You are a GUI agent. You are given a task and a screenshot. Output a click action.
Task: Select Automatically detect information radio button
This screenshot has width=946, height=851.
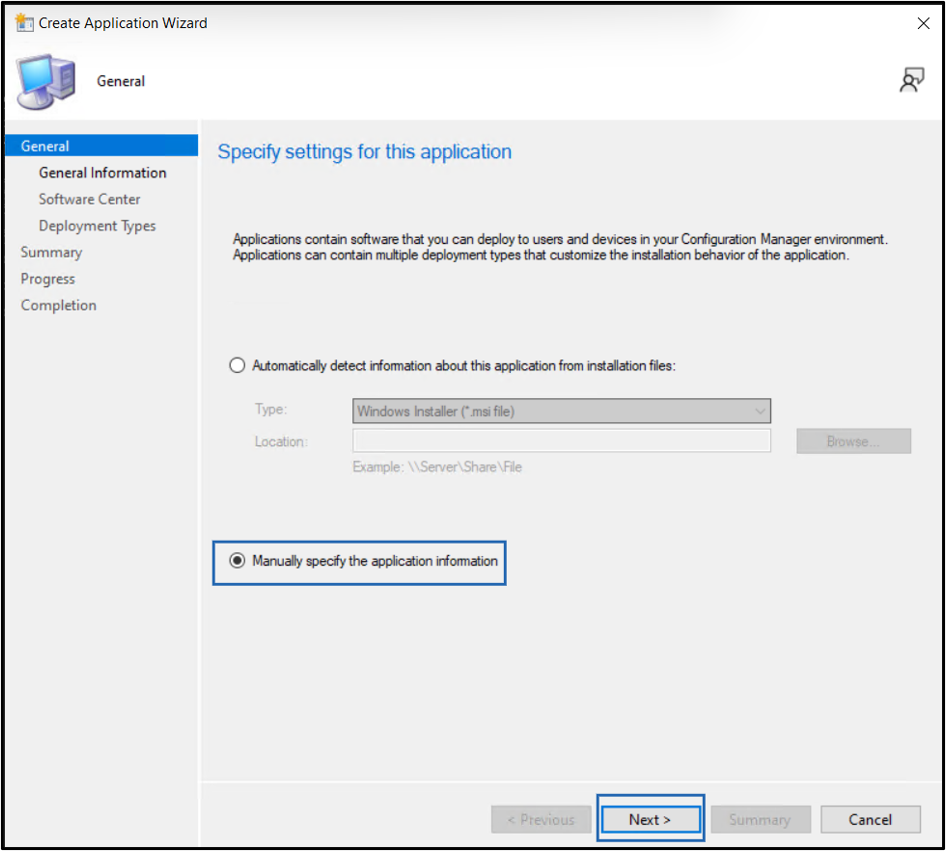click(x=237, y=365)
